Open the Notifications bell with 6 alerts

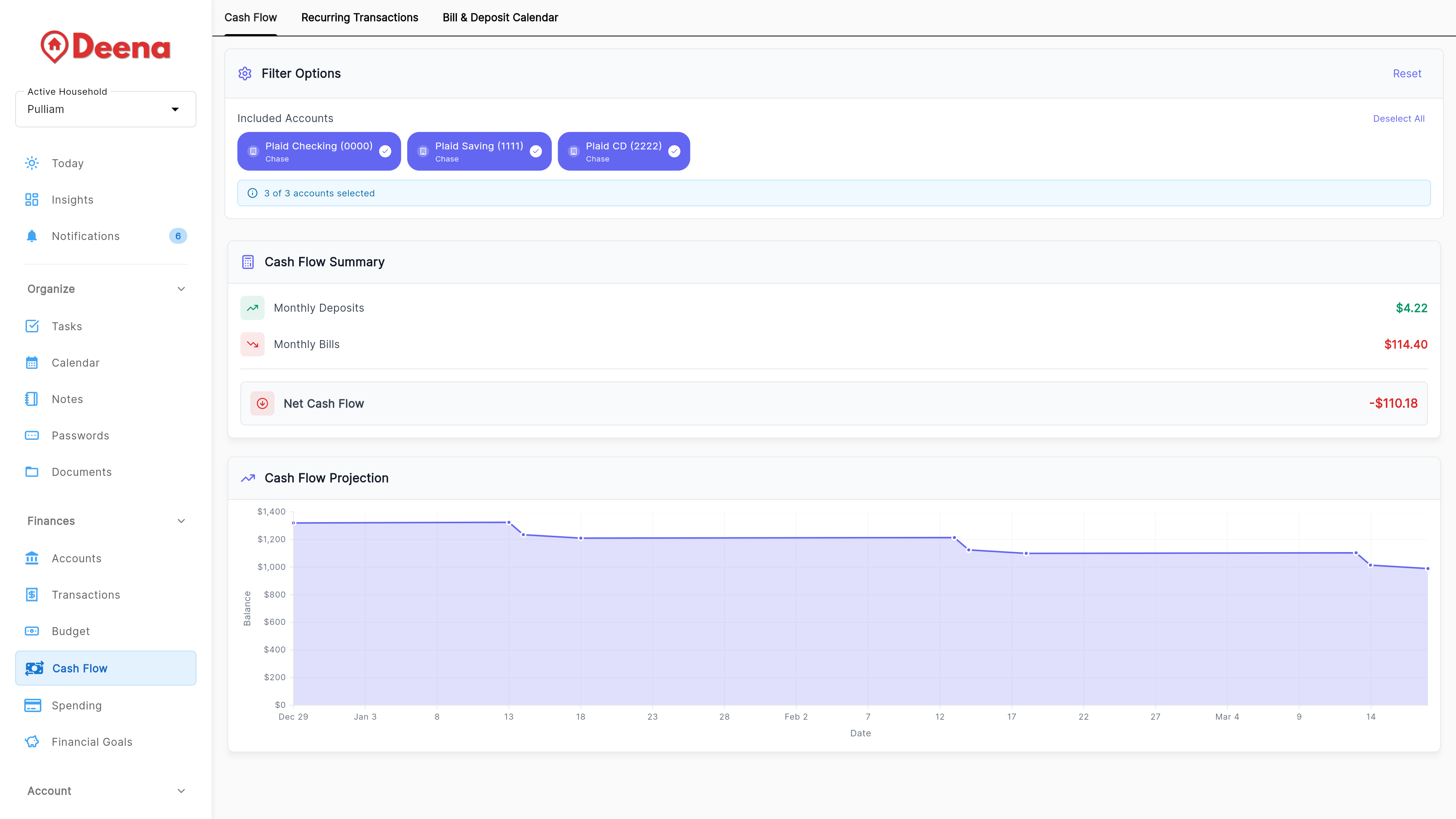click(x=32, y=236)
